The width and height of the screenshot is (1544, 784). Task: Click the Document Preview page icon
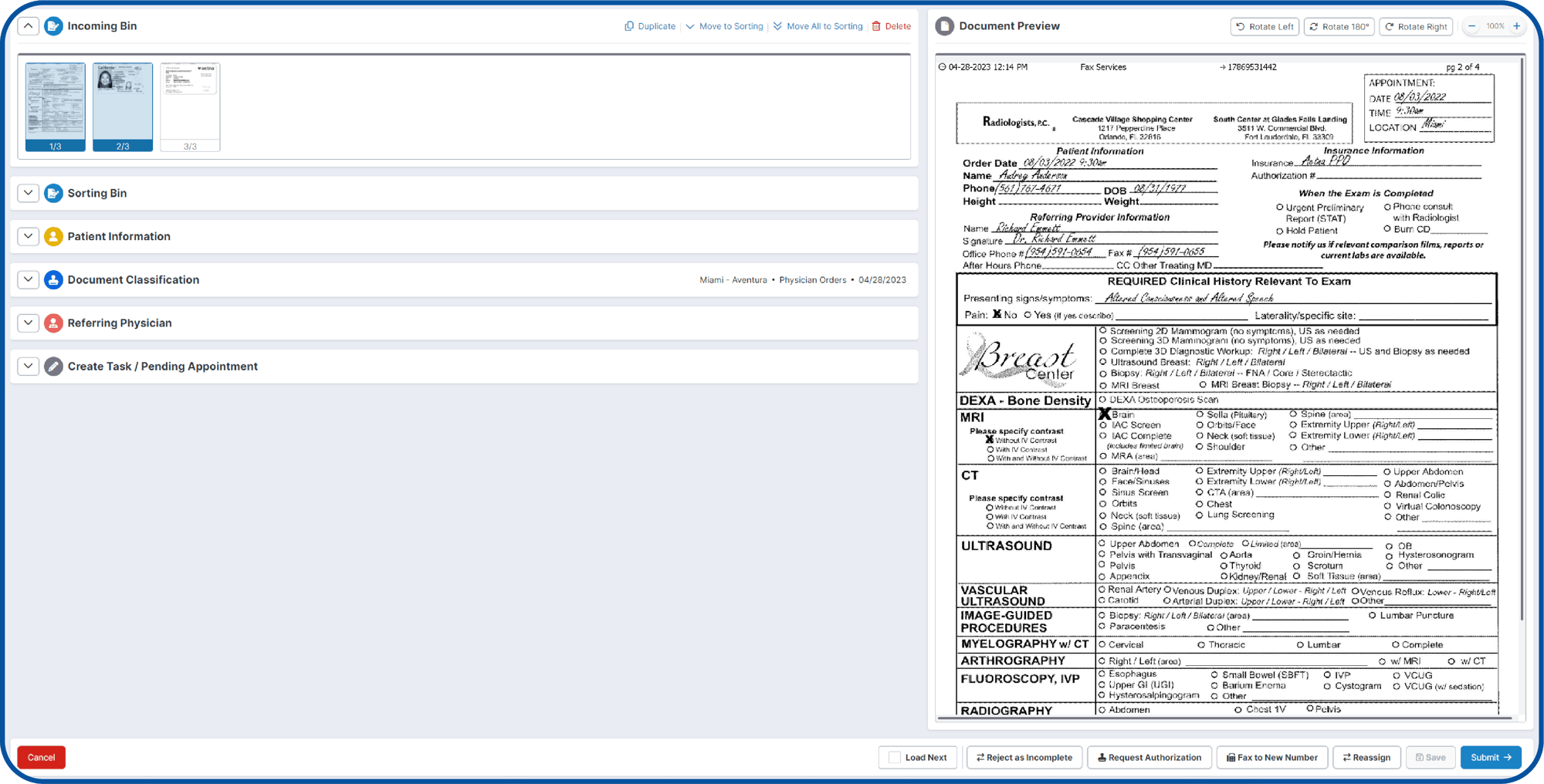pos(944,26)
